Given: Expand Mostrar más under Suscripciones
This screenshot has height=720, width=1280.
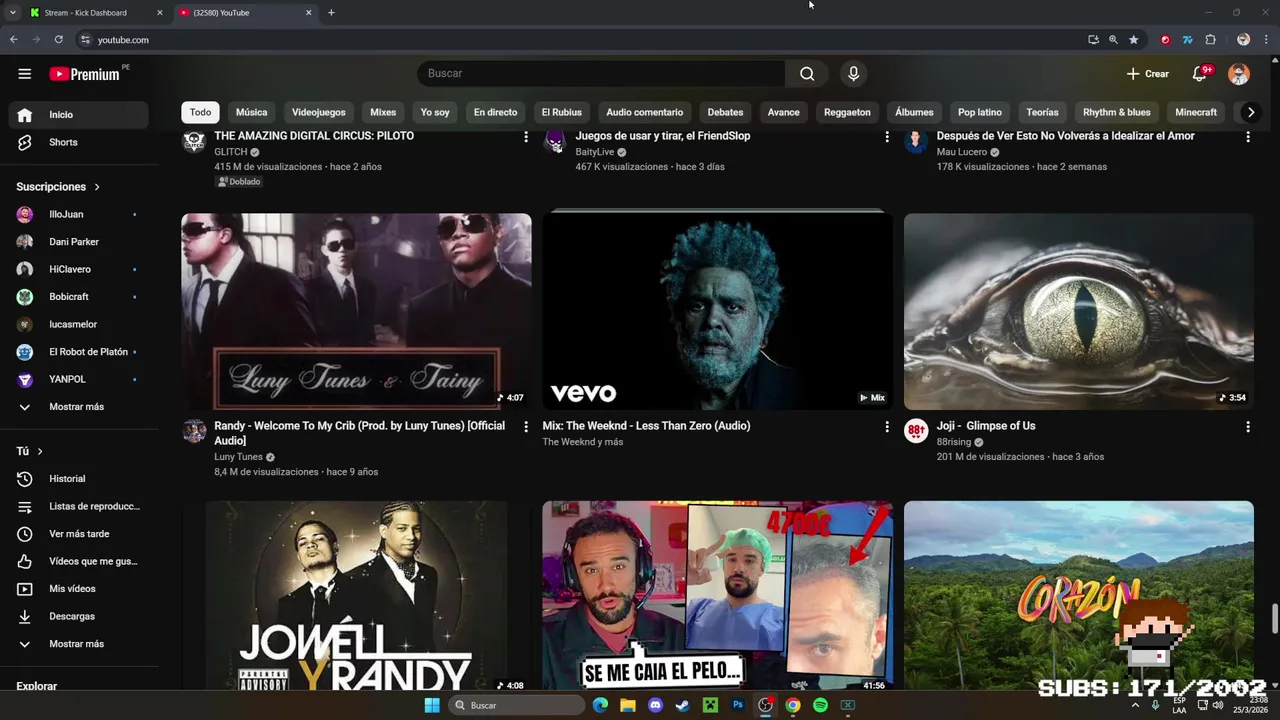Looking at the screenshot, I should tap(78, 407).
